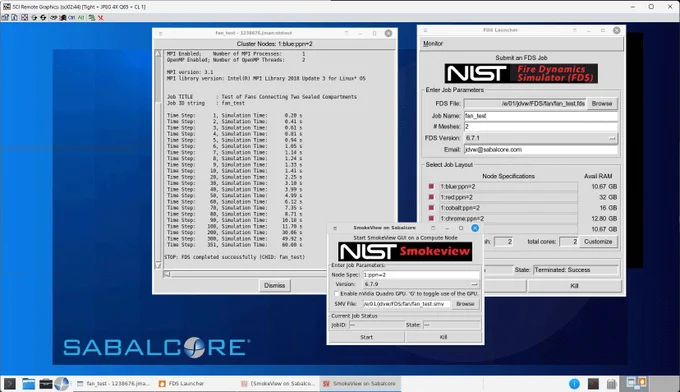
Task: Click the 'Cluster Nodes: 1:blue:ppn=2' header text
Action: [x=274, y=44]
